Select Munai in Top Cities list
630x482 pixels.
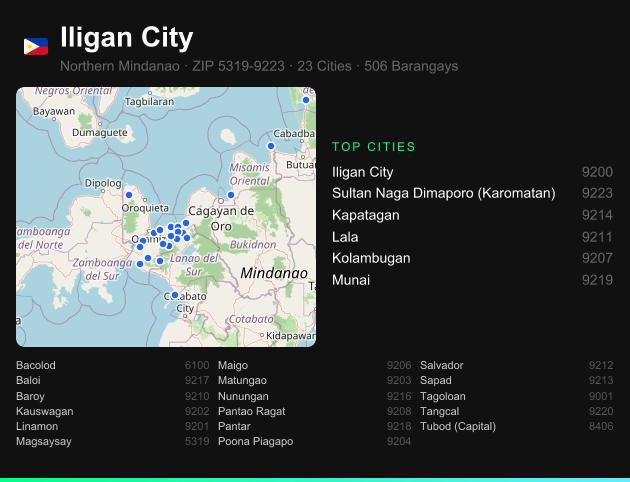tap(472, 280)
